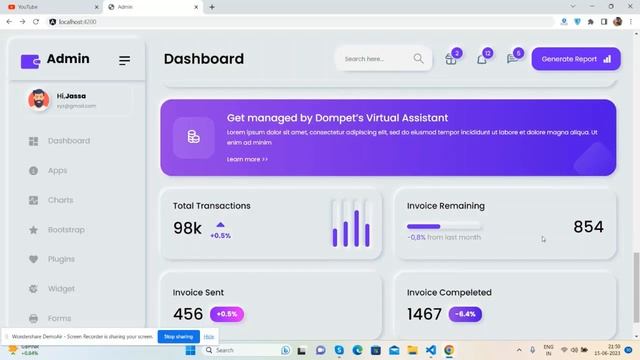Viewport: 640px width, 360px height.
Task: Click the -6.4% badge under Invoice Completed
Action: (465, 314)
